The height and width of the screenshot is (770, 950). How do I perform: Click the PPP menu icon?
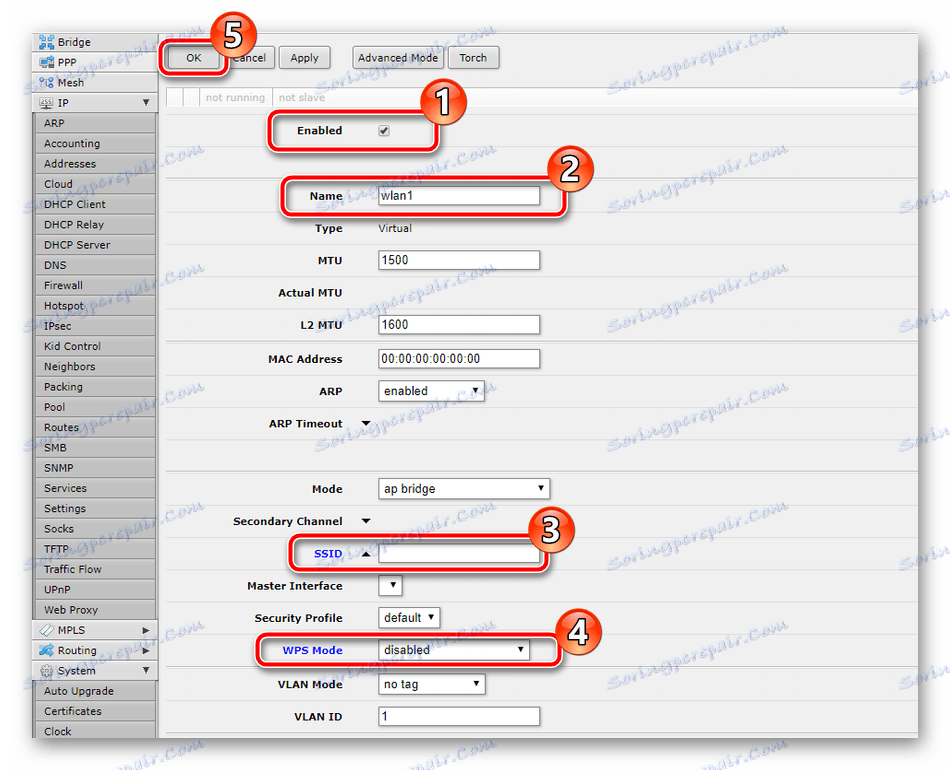[x=47, y=62]
